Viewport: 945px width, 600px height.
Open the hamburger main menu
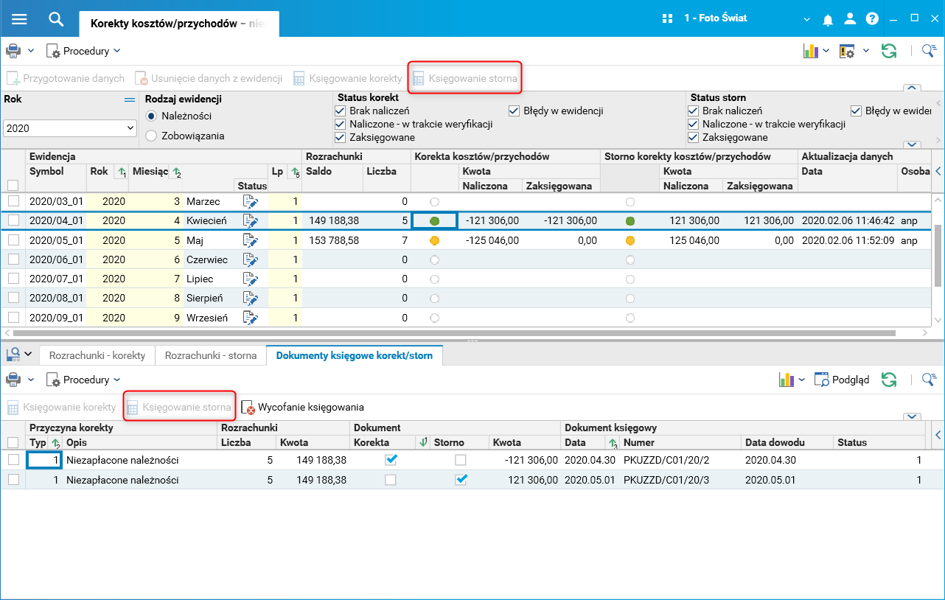[19, 19]
